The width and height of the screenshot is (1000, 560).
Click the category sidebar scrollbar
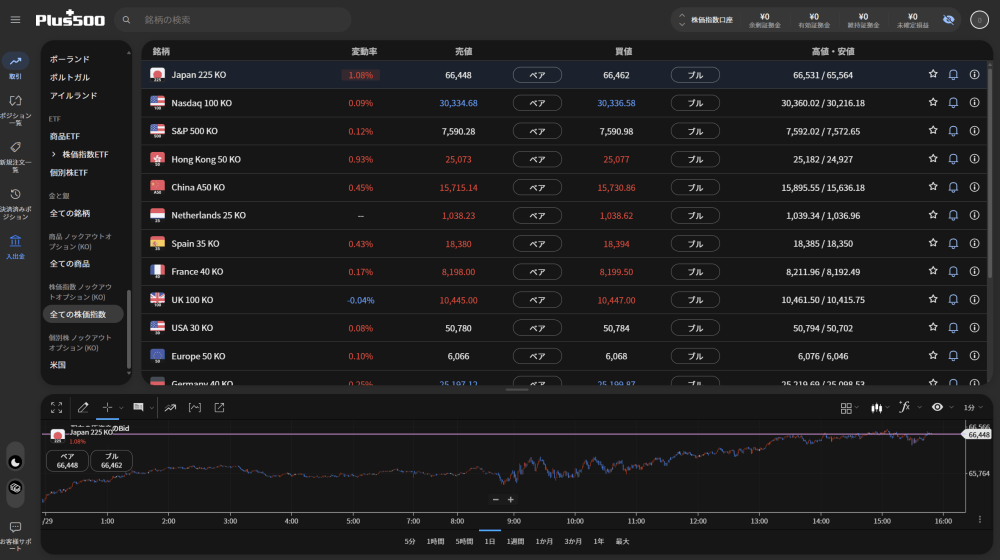click(128, 328)
